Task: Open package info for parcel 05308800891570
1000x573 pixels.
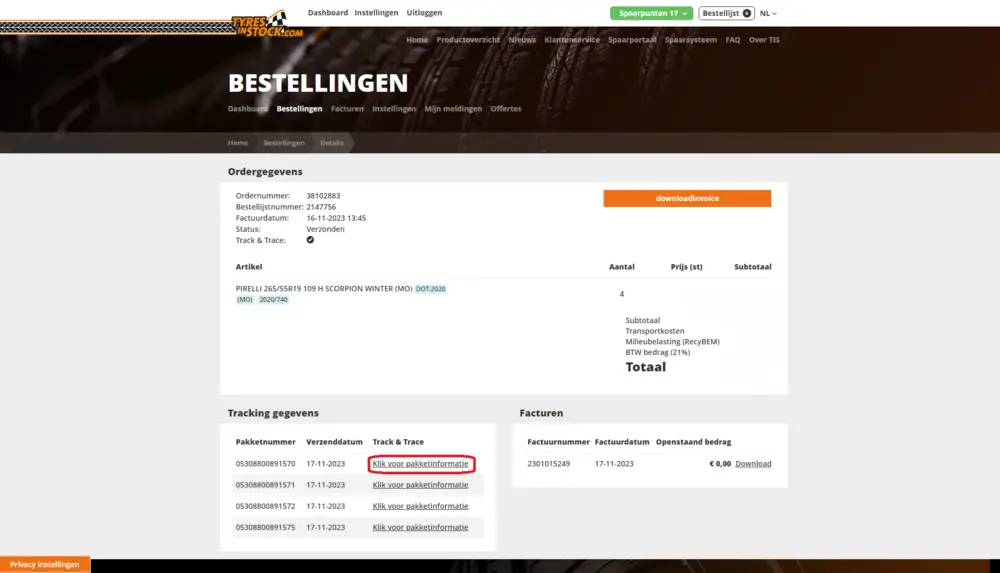Action: (x=420, y=464)
